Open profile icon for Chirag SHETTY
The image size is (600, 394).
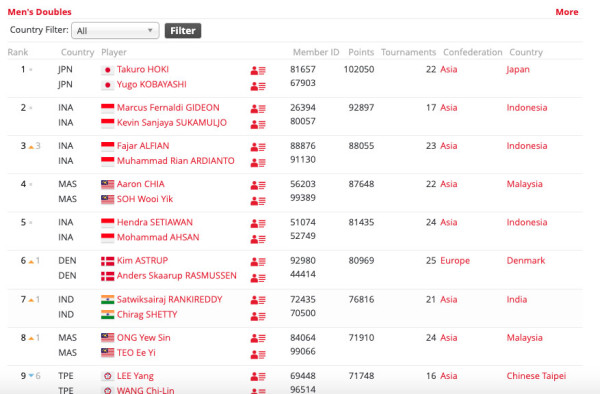click(258, 316)
